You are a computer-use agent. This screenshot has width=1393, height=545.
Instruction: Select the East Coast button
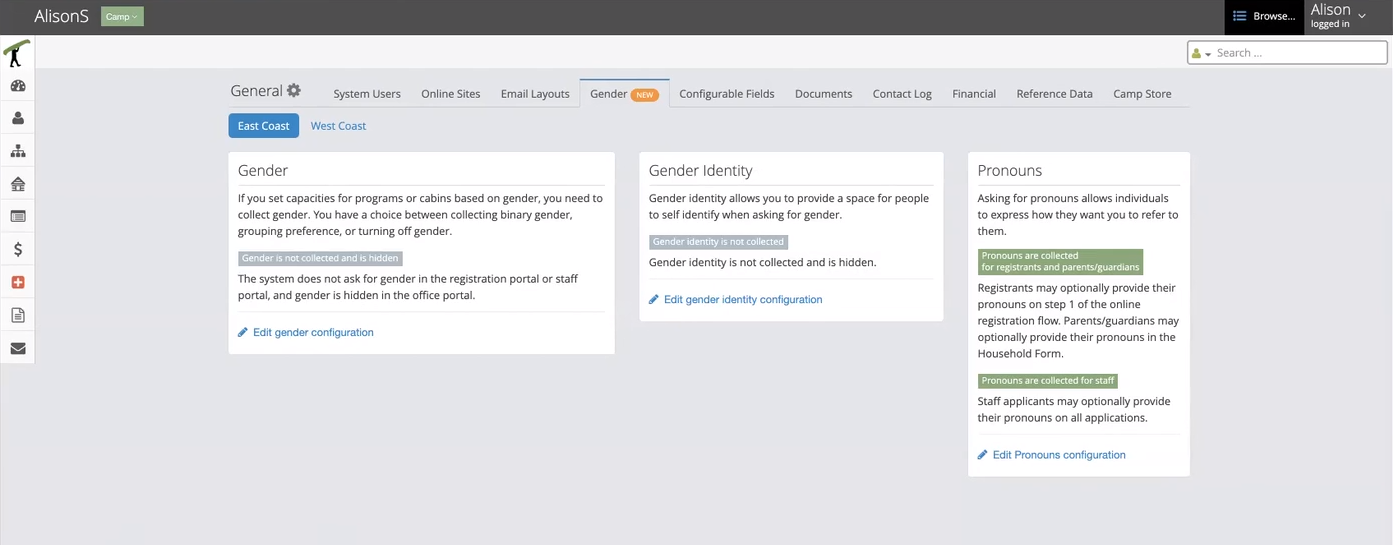point(264,126)
